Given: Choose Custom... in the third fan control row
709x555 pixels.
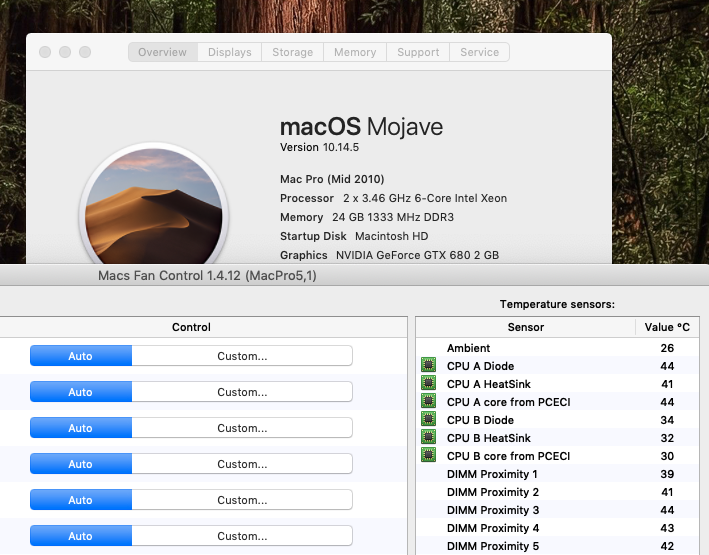Looking at the screenshot, I should [242, 428].
